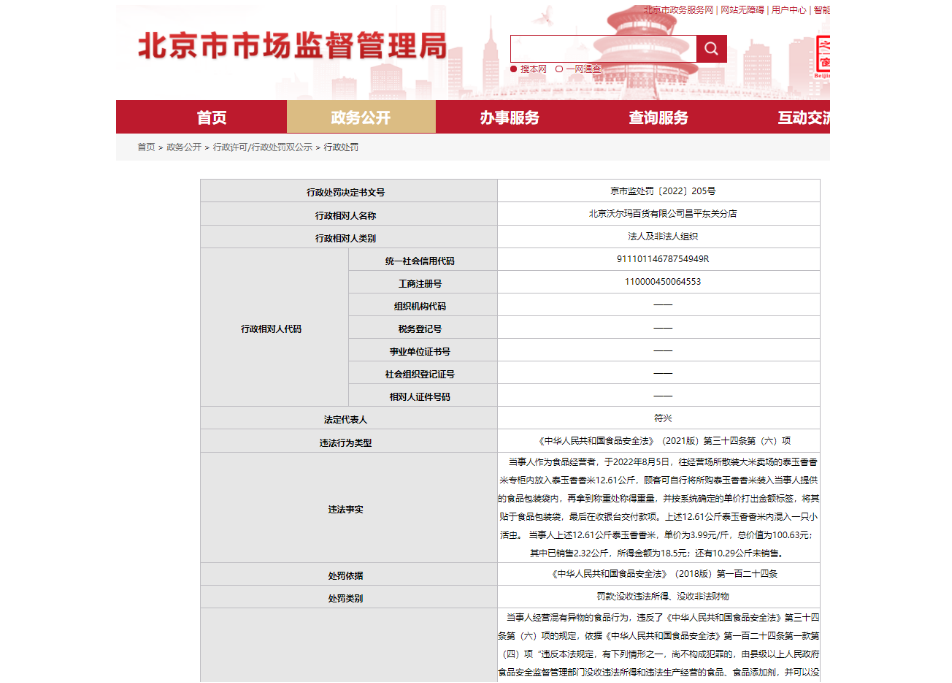Switch to the 查询服务 nav item
Screen dimensions: 952x683
pyautogui.click(x=658, y=117)
